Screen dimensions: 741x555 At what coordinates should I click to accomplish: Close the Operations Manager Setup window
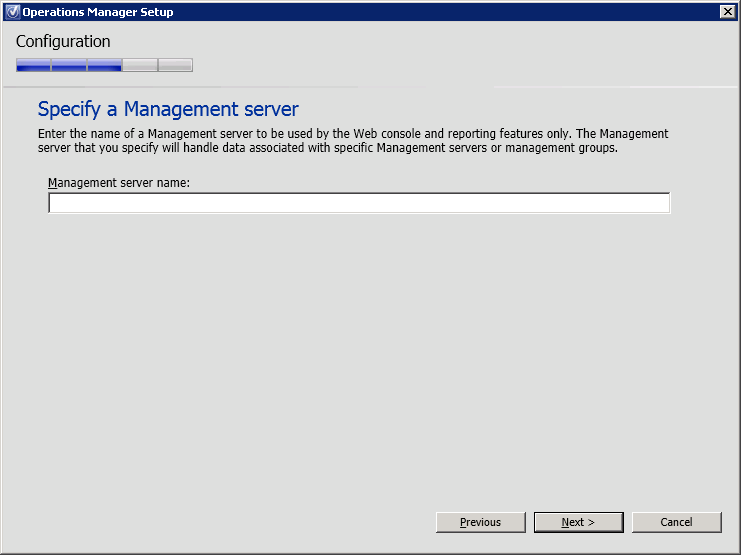tap(727, 12)
